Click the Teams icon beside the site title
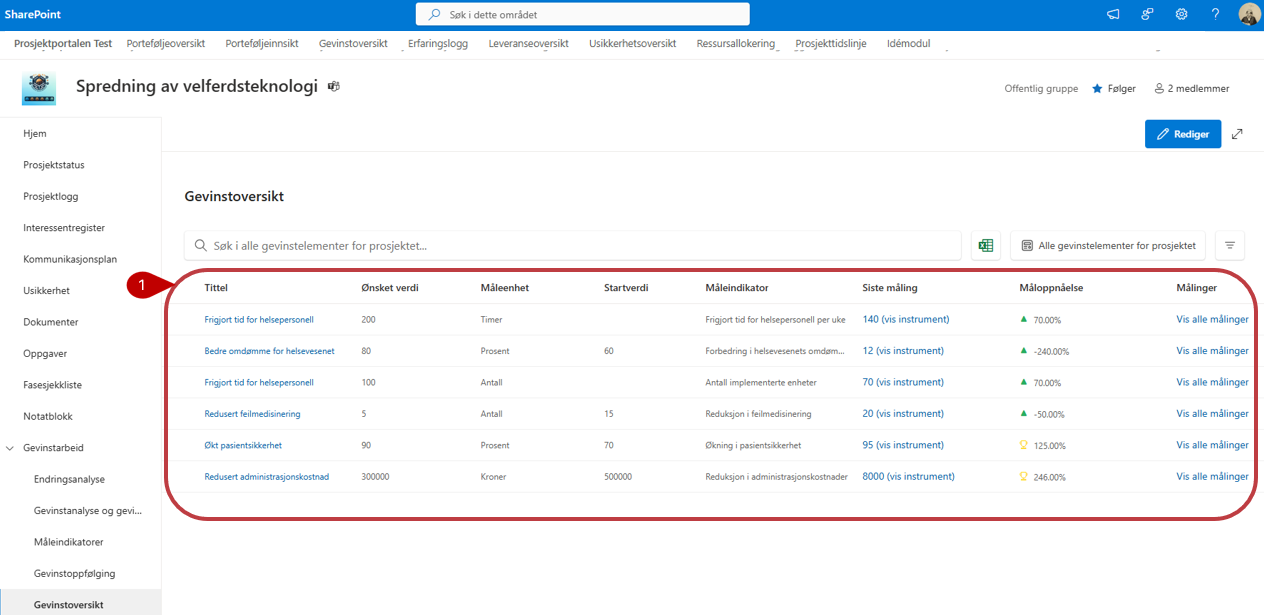The height and width of the screenshot is (615, 1264). 334,87
